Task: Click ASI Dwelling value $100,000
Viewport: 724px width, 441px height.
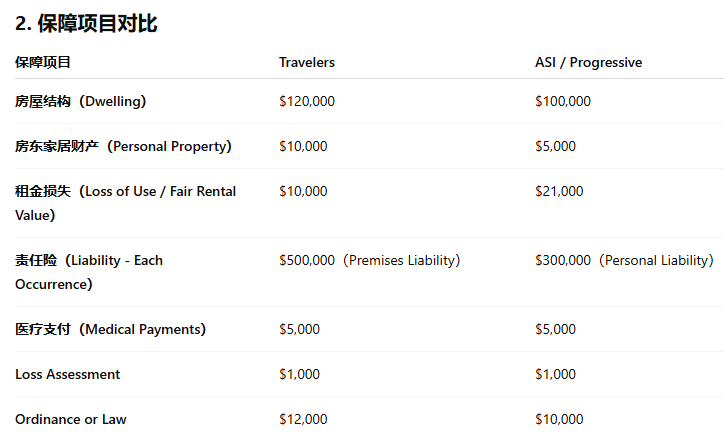Action: 563,101
